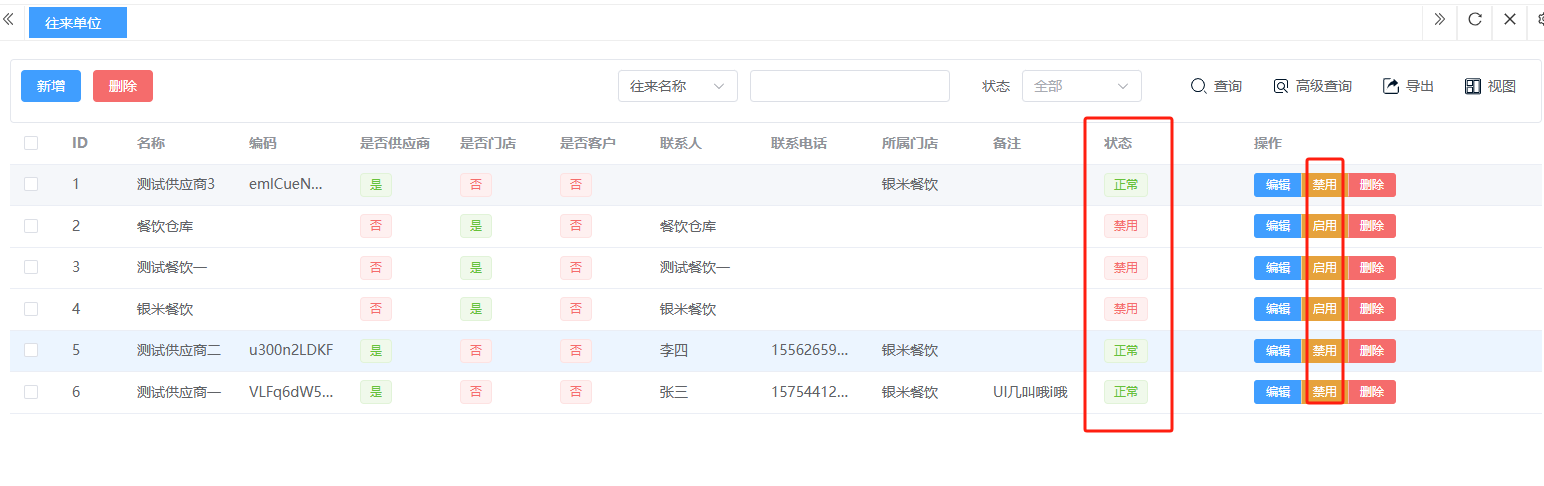Select the checkbox for 银米餐饮 row
The height and width of the screenshot is (486, 1544).
point(31,309)
